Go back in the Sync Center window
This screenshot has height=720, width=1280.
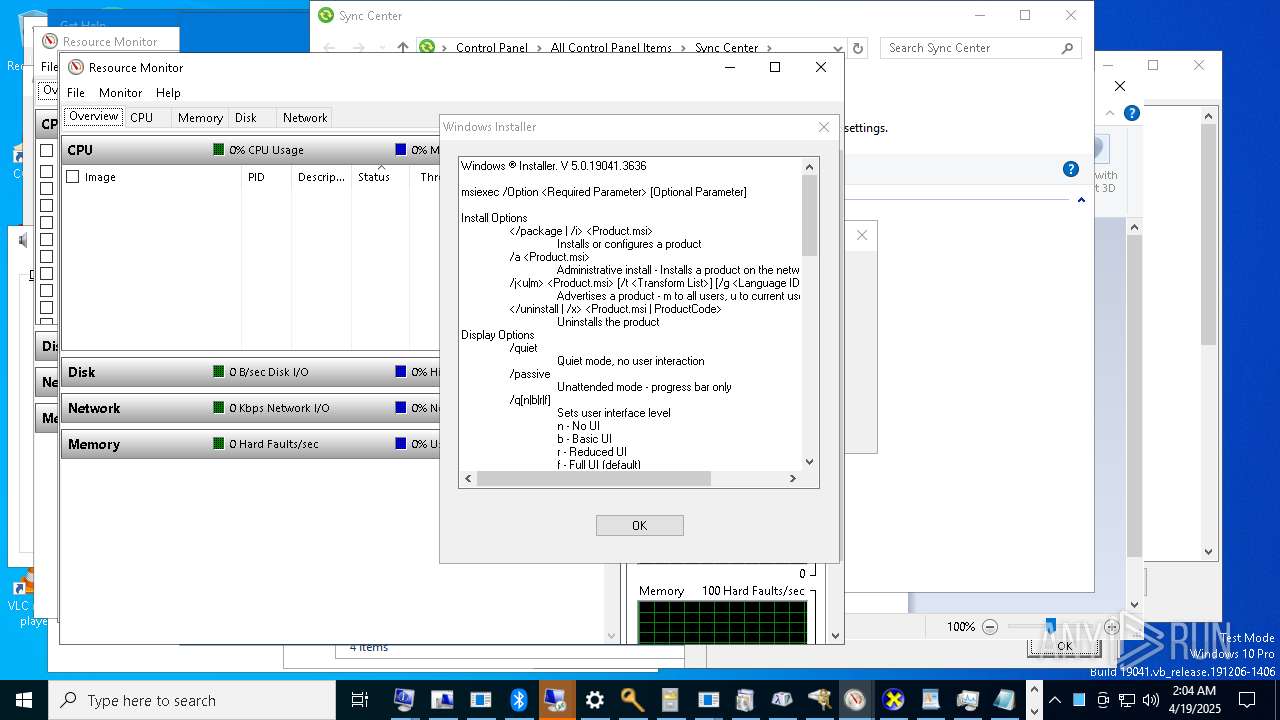coord(329,48)
